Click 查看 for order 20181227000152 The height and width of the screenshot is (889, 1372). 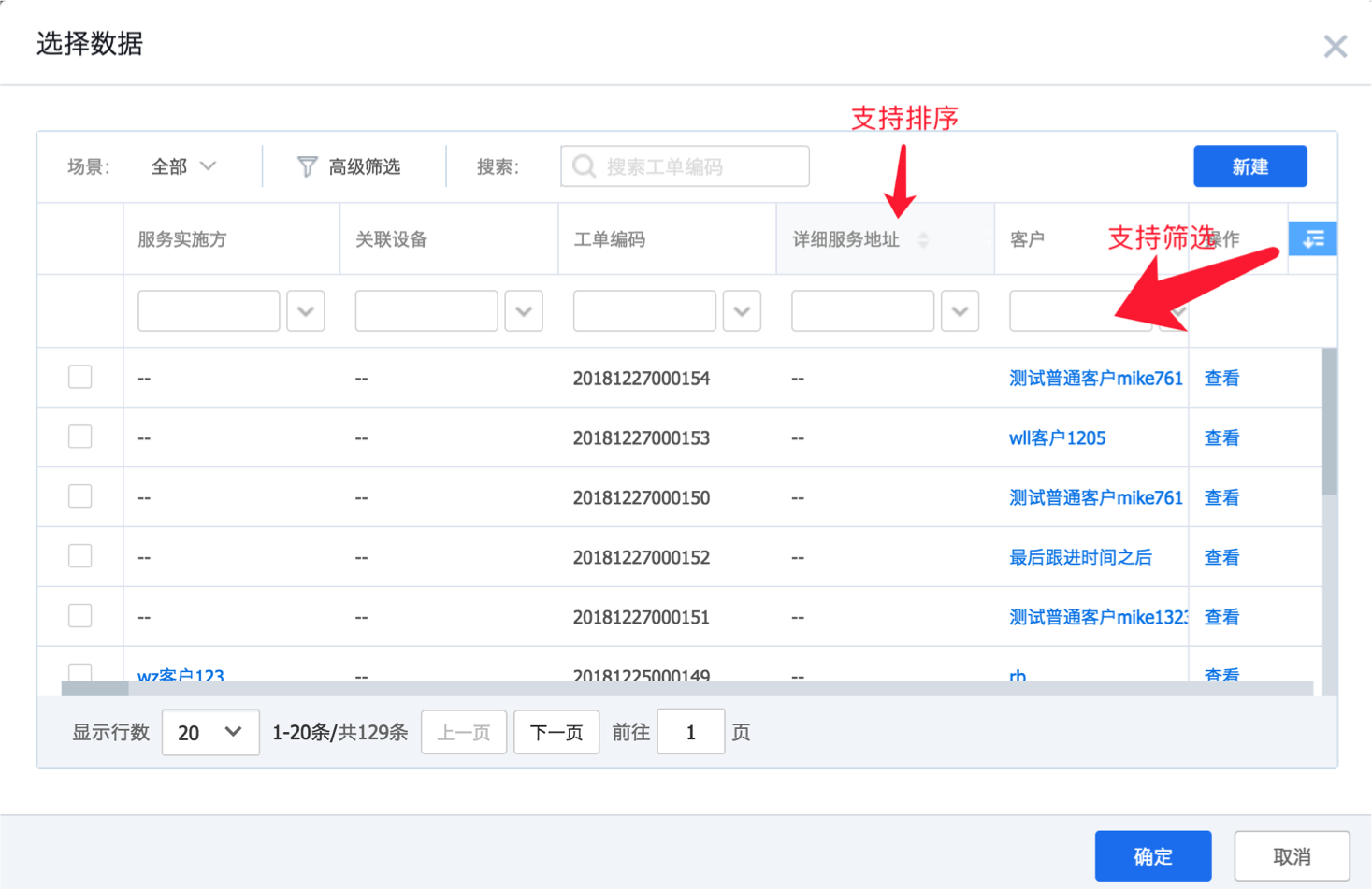tap(1221, 558)
